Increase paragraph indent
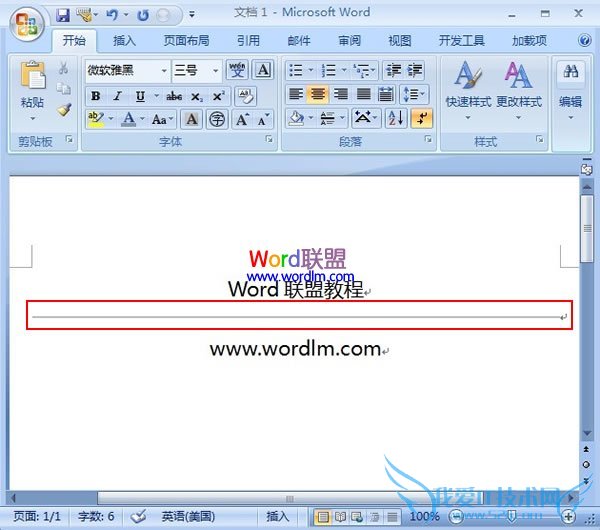Image resolution: width=600 pixels, height=530 pixels. [415, 70]
